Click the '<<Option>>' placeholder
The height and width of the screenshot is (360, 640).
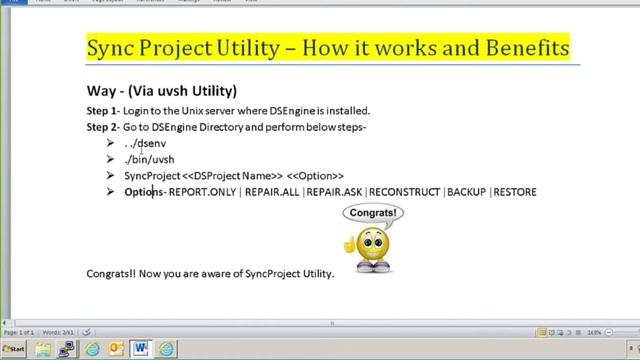click(x=315, y=176)
